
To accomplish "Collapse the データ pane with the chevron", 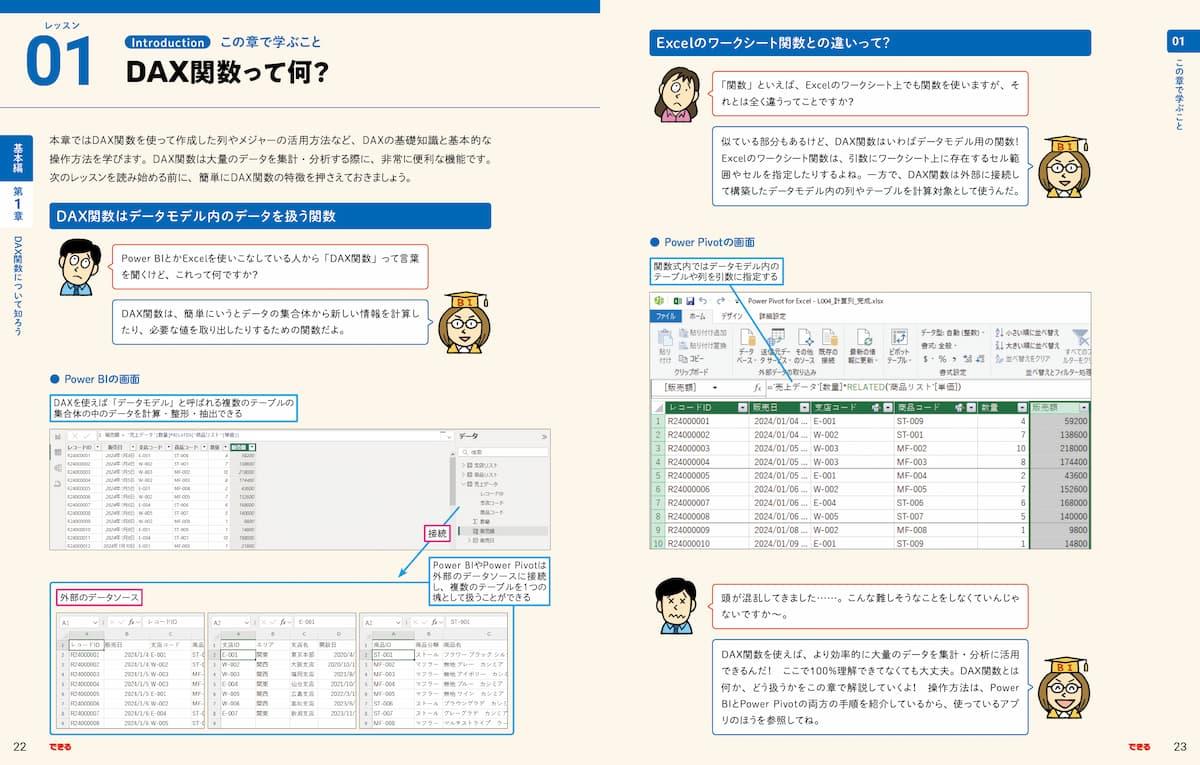I will 543,437.
